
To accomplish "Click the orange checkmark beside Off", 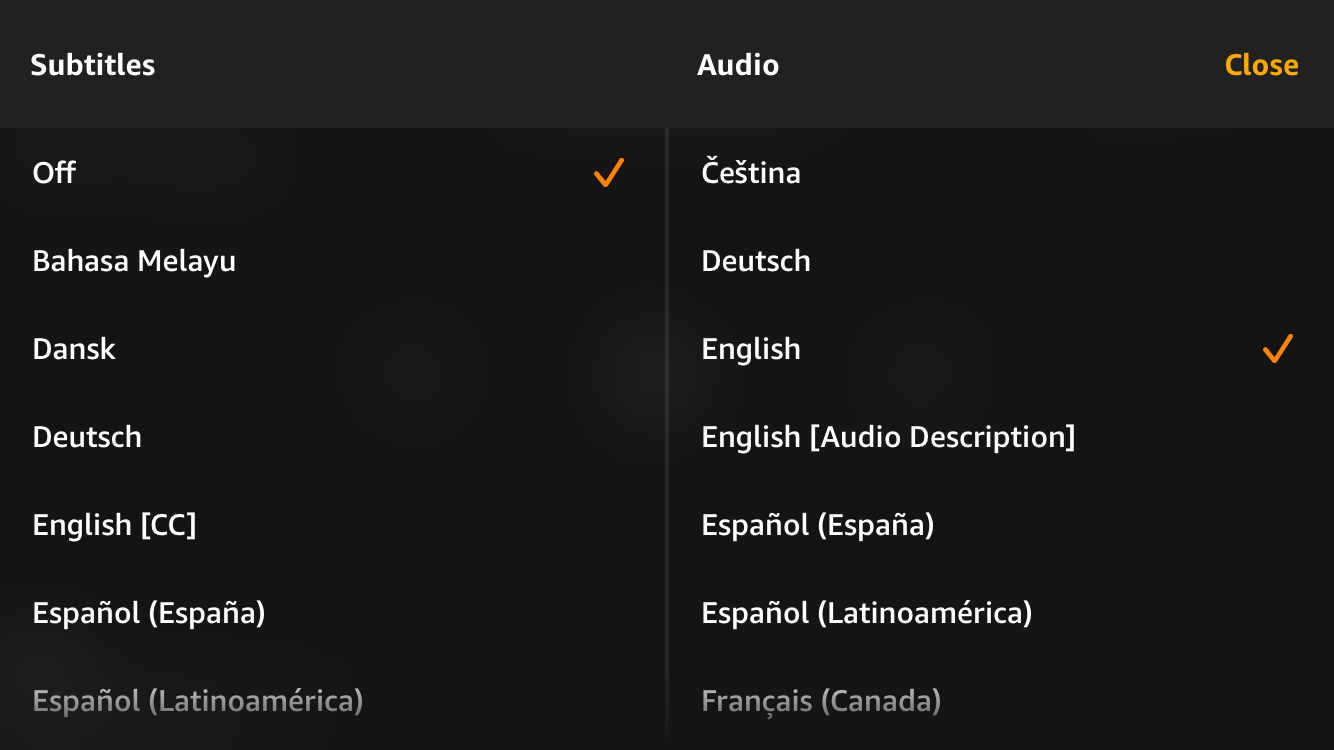I will point(607,173).
